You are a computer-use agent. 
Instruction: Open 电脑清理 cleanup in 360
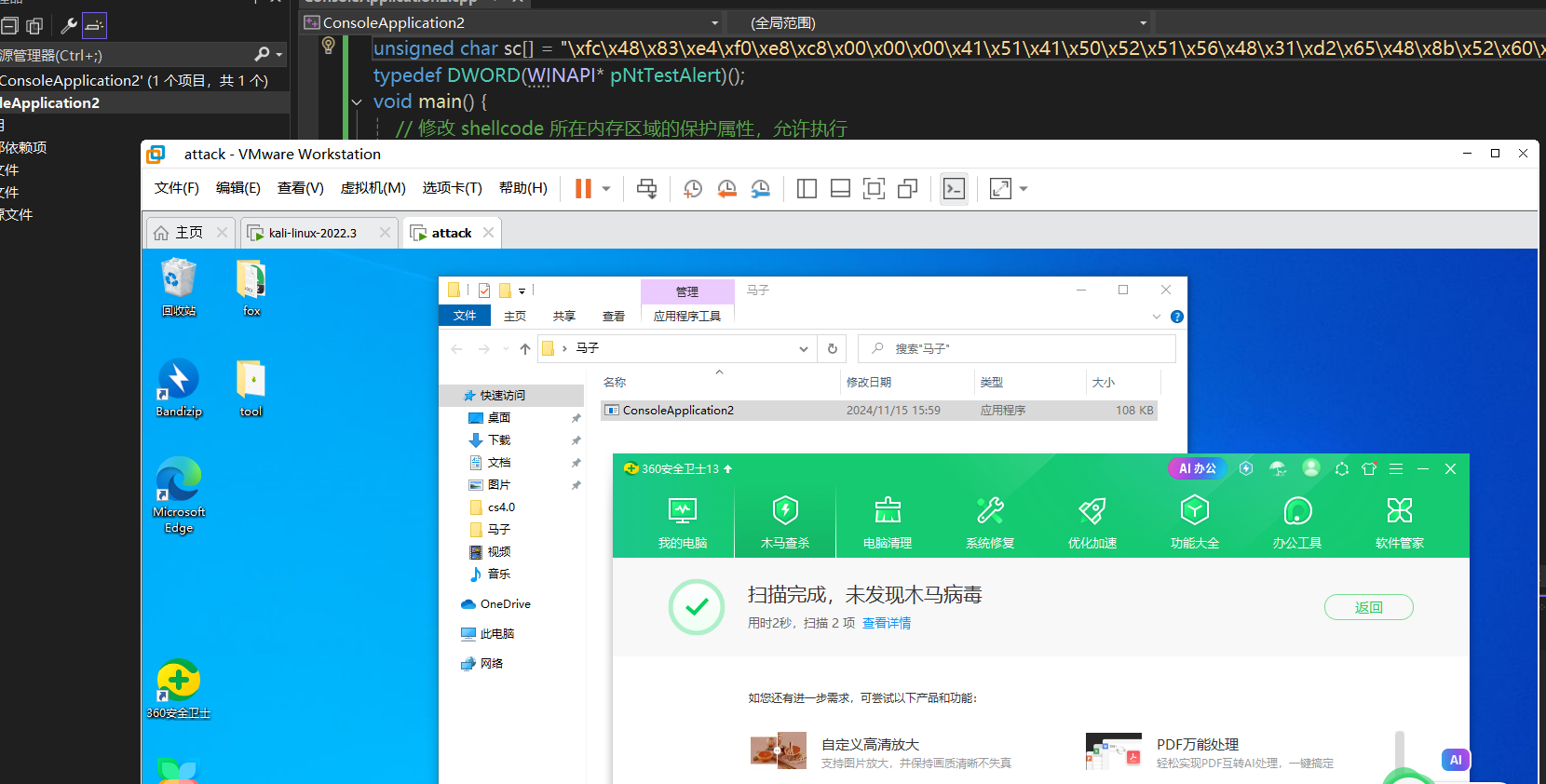888,522
